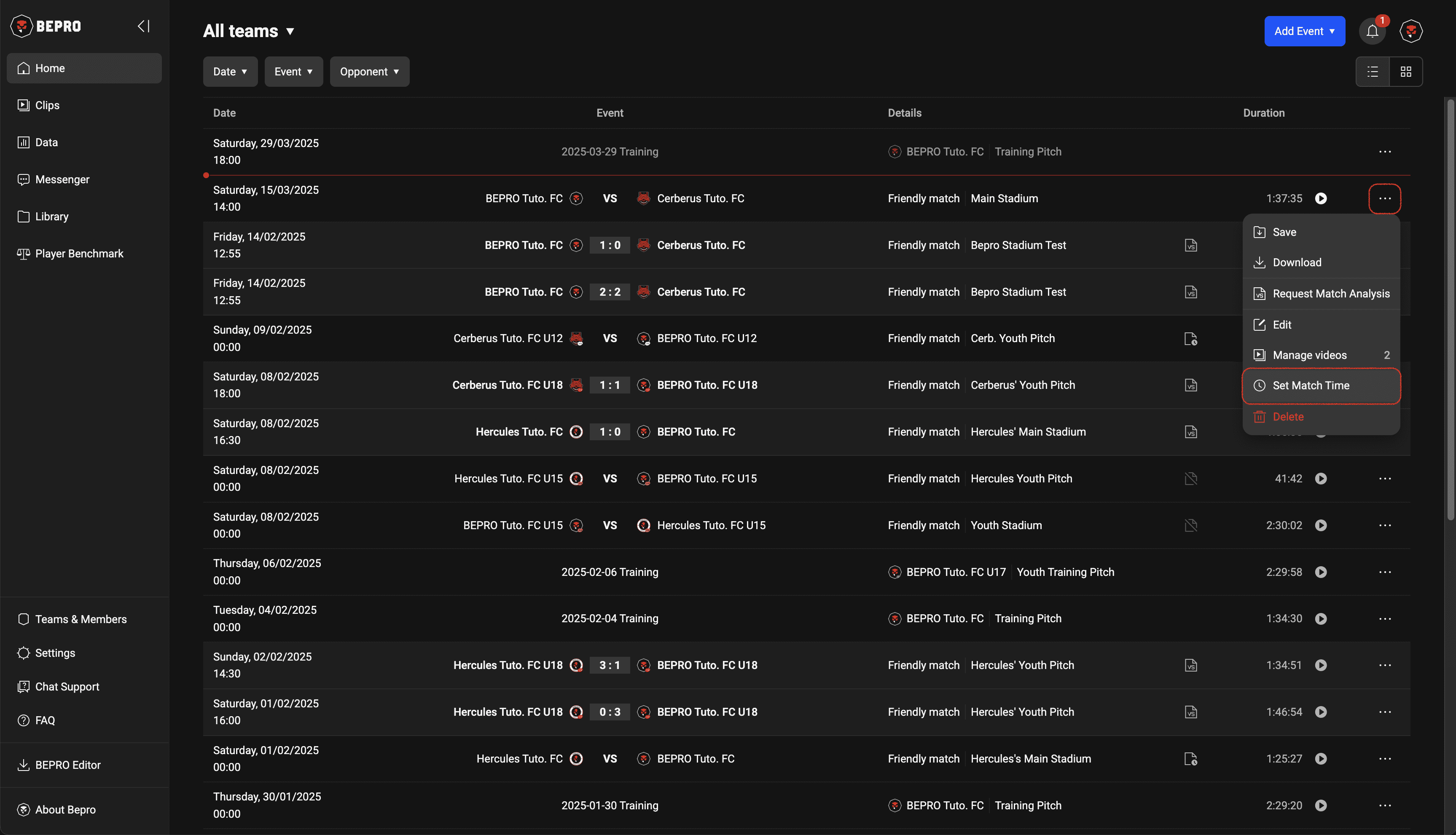This screenshot has width=1456, height=835.
Task: Switch to grid view layout
Action: click(x=1405, y=72)
